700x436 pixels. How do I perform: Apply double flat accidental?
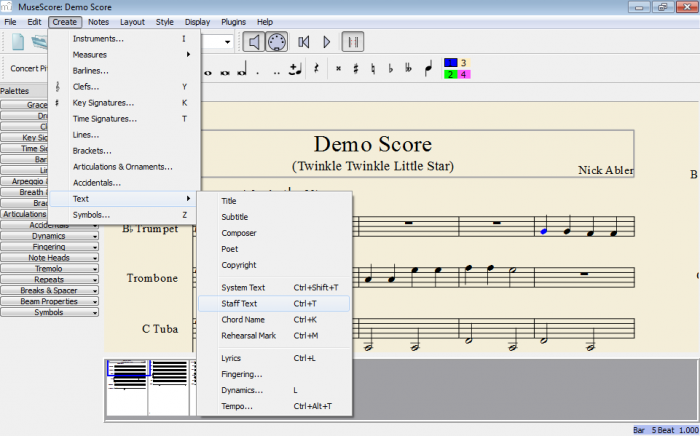coord(408,69)
